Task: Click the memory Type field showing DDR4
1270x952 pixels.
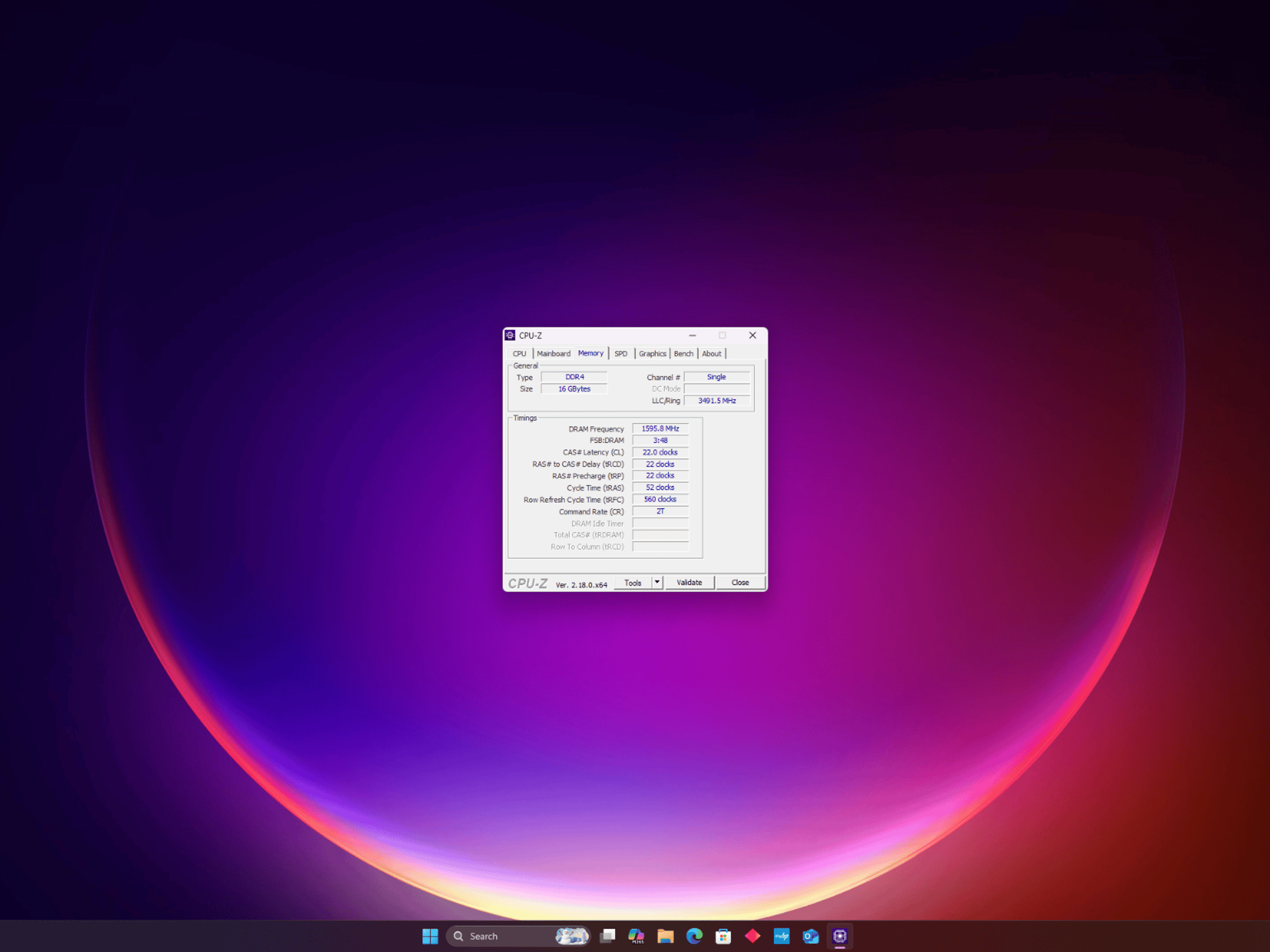Action: pos(574,377)
